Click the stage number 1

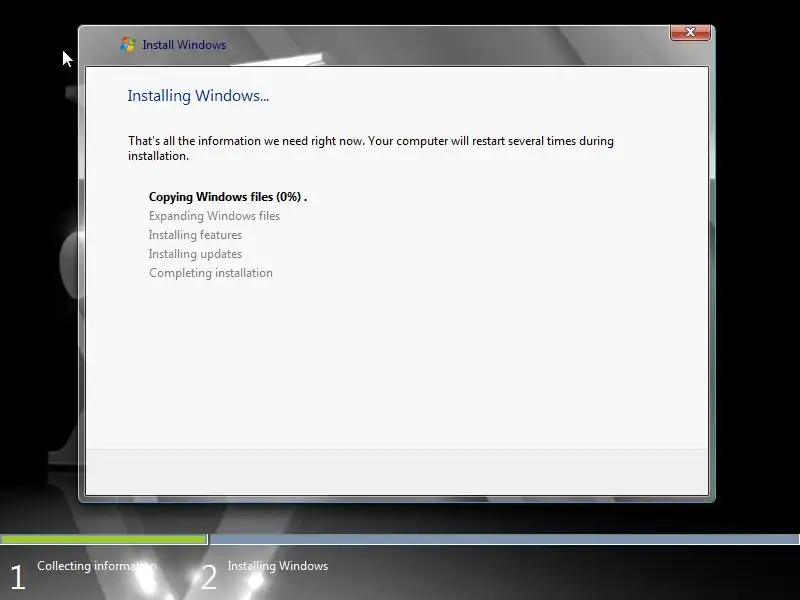click(18, 577)
